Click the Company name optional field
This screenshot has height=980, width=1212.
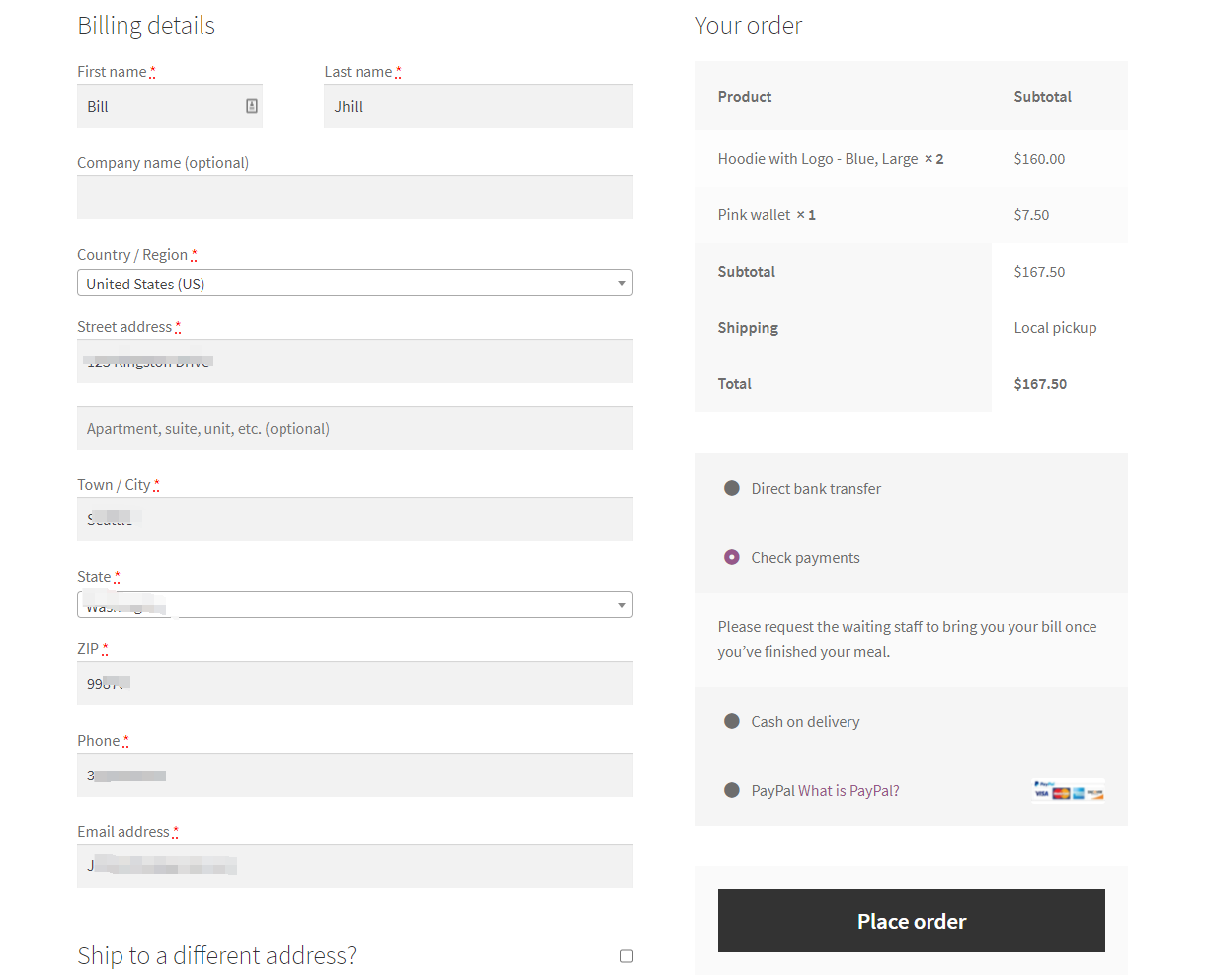356,197
